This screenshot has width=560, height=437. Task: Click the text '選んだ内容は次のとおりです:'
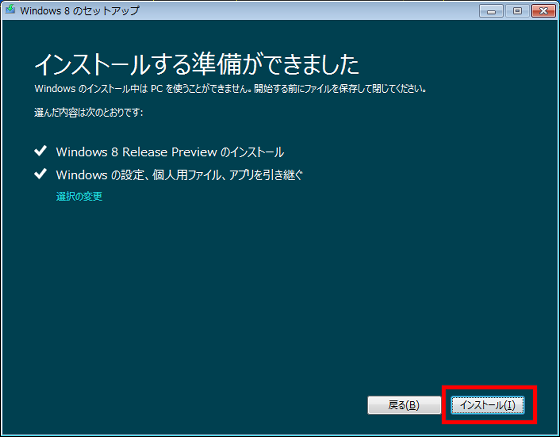tap(89, 113)
